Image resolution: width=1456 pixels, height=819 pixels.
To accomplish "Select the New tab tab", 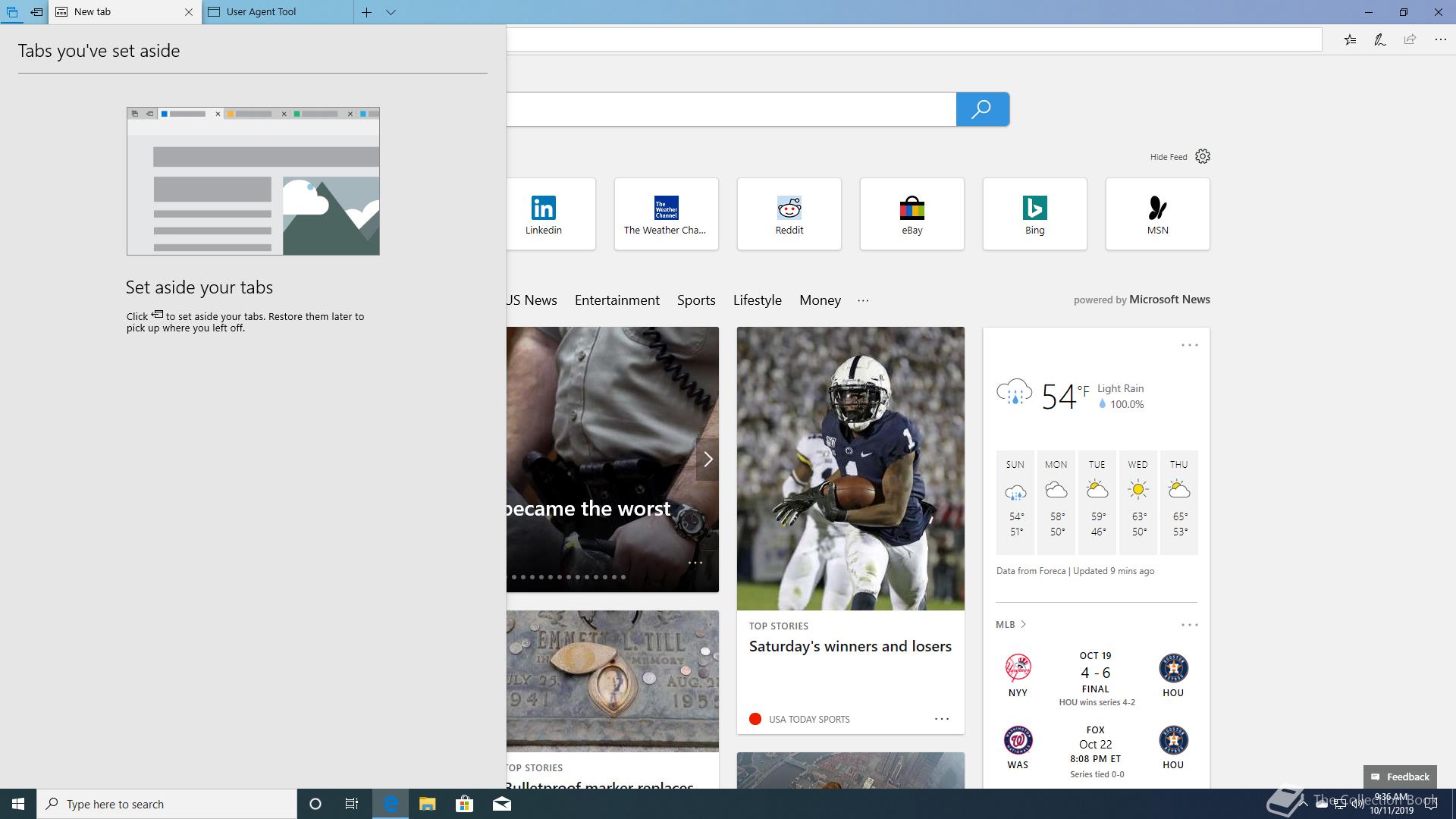I will (x=118, y=12).
